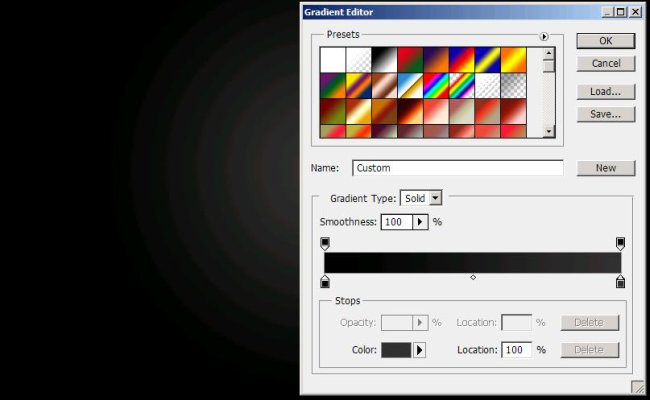The width and height of the screenshot is (650, 400).
Task: Click the New button to create a gradient
Action: (606, 168)
